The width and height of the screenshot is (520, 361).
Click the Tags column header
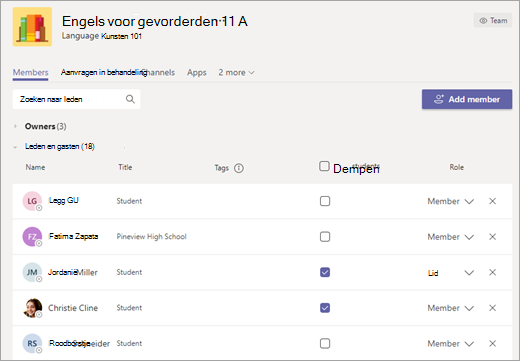(222, 168)
